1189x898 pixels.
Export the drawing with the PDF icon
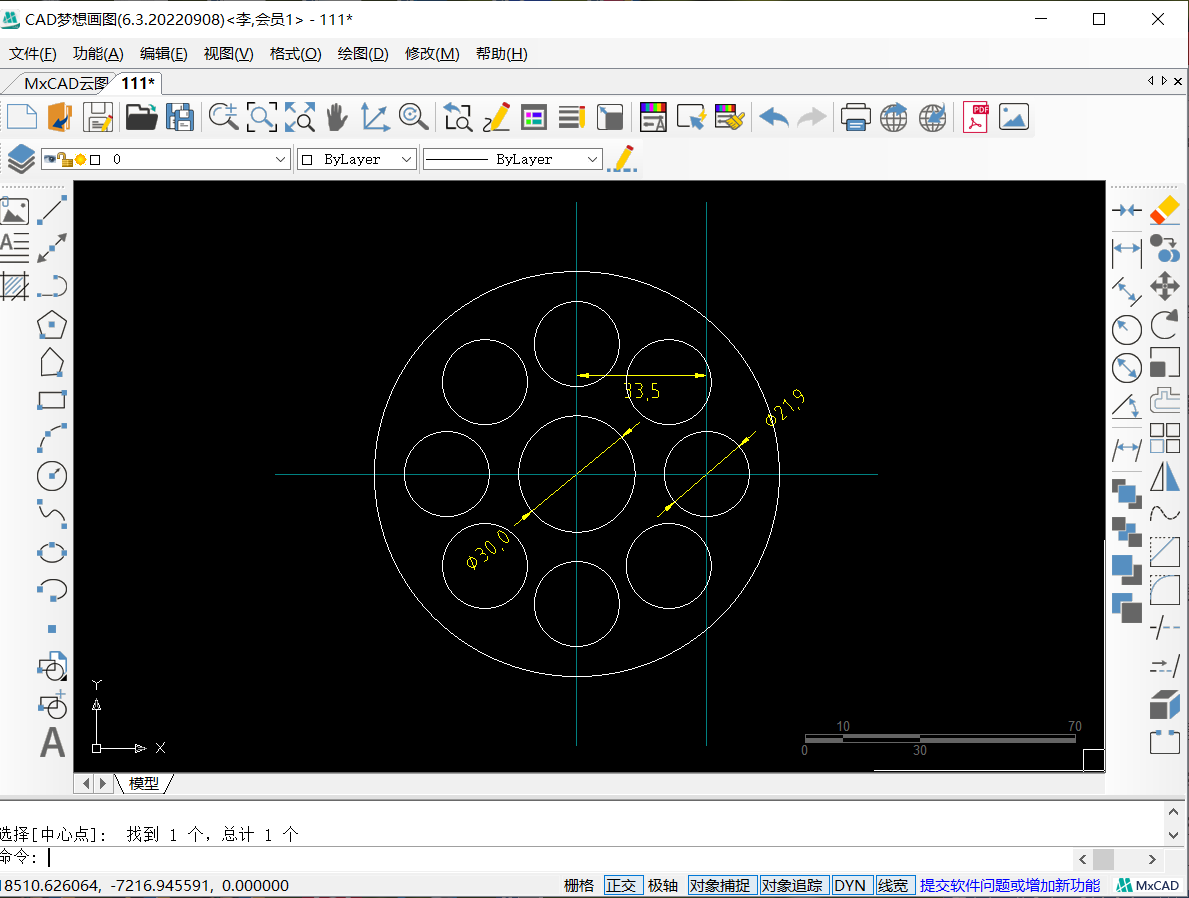click(975, 118)
